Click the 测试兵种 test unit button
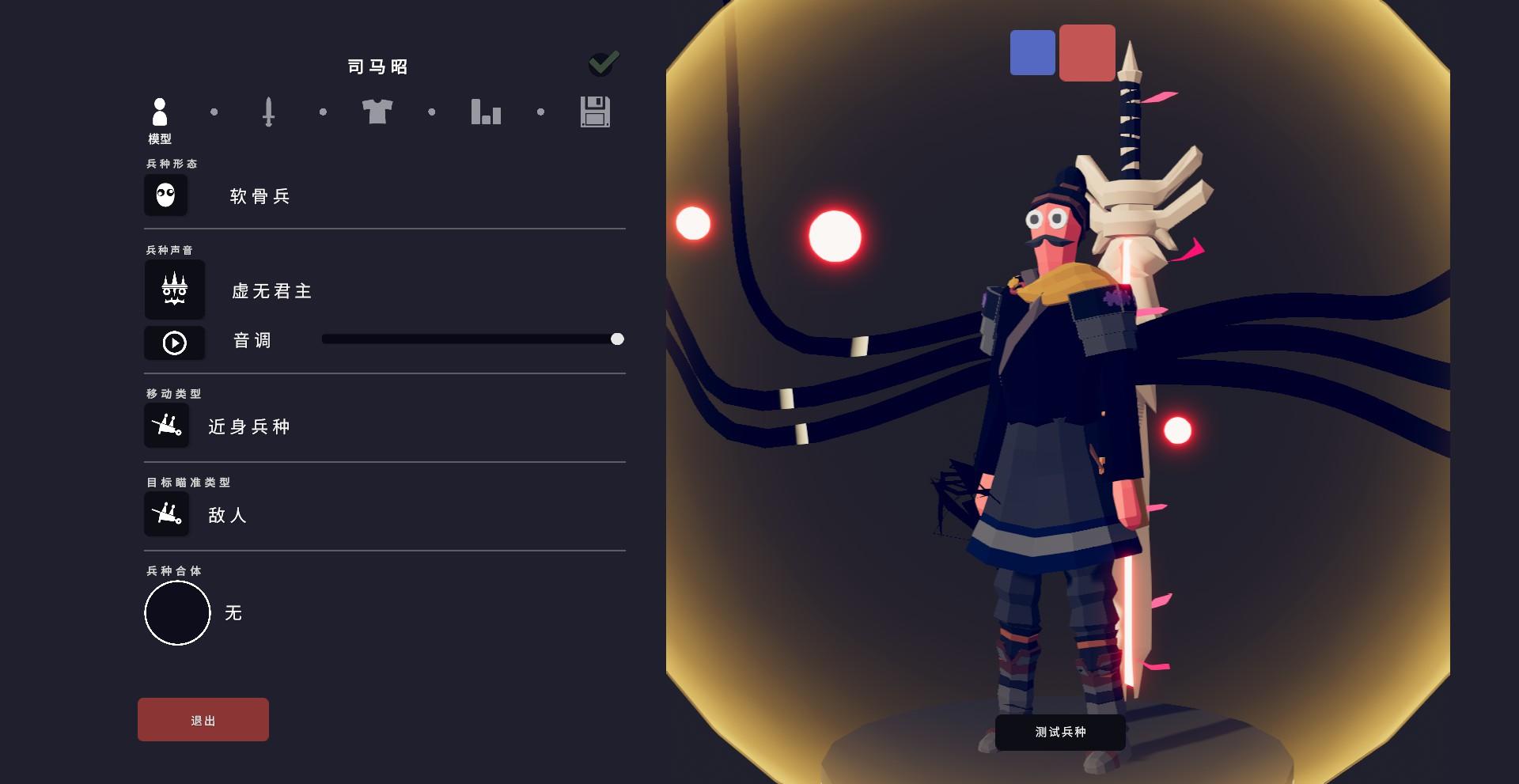This screenshot has height=784, width=1519. tap(1060, 733)
